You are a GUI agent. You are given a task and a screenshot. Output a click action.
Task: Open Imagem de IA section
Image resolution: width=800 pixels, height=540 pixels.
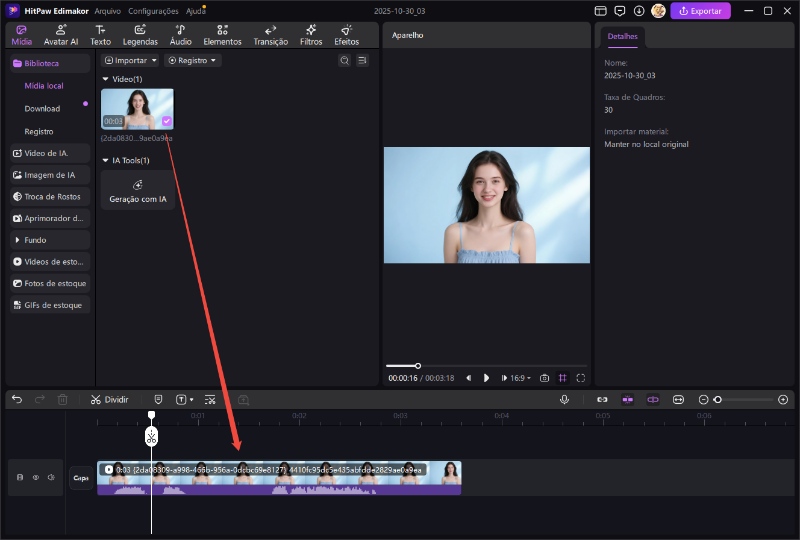tap(50, 175)
